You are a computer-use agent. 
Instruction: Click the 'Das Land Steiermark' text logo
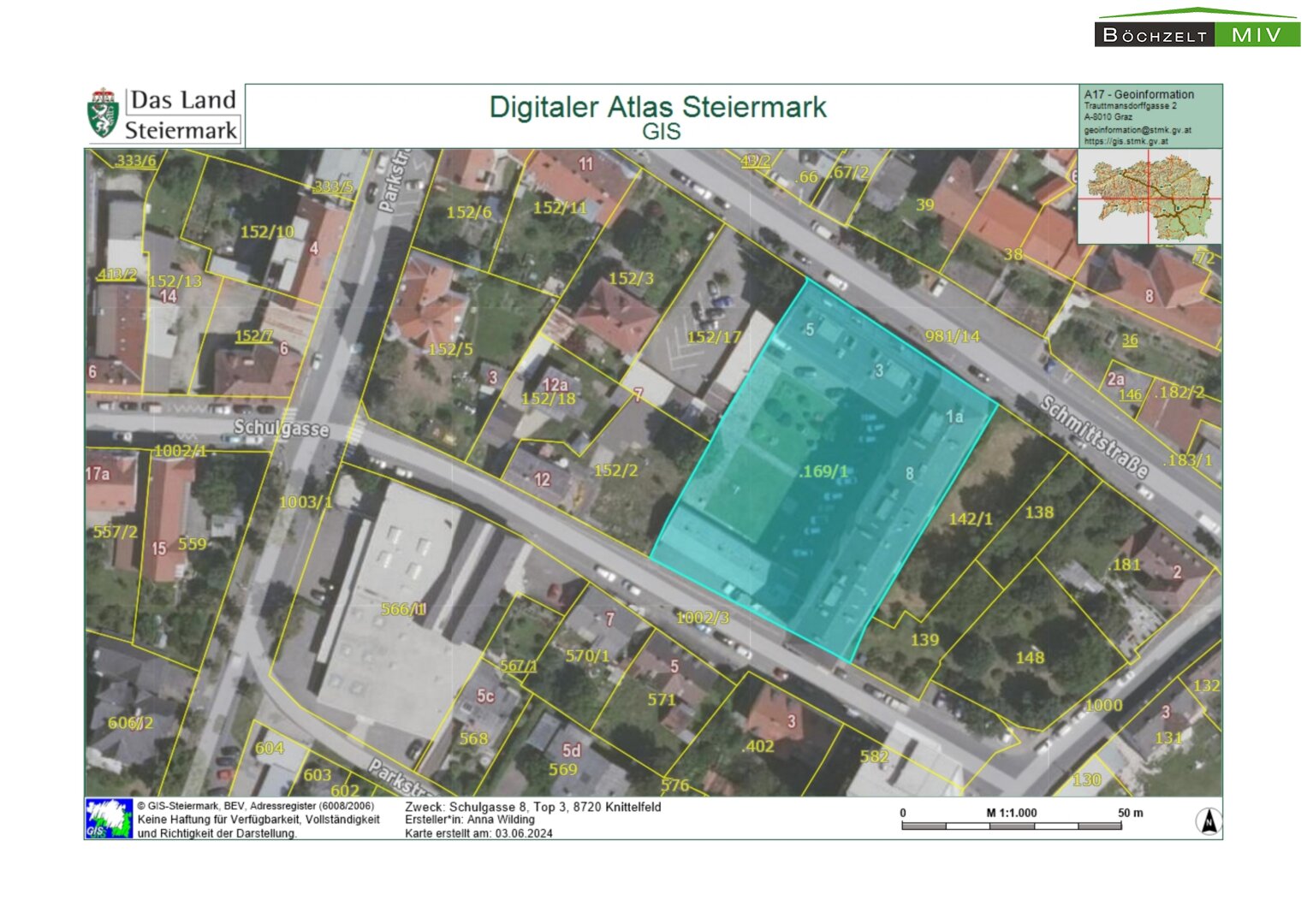[x=182, y=115]
